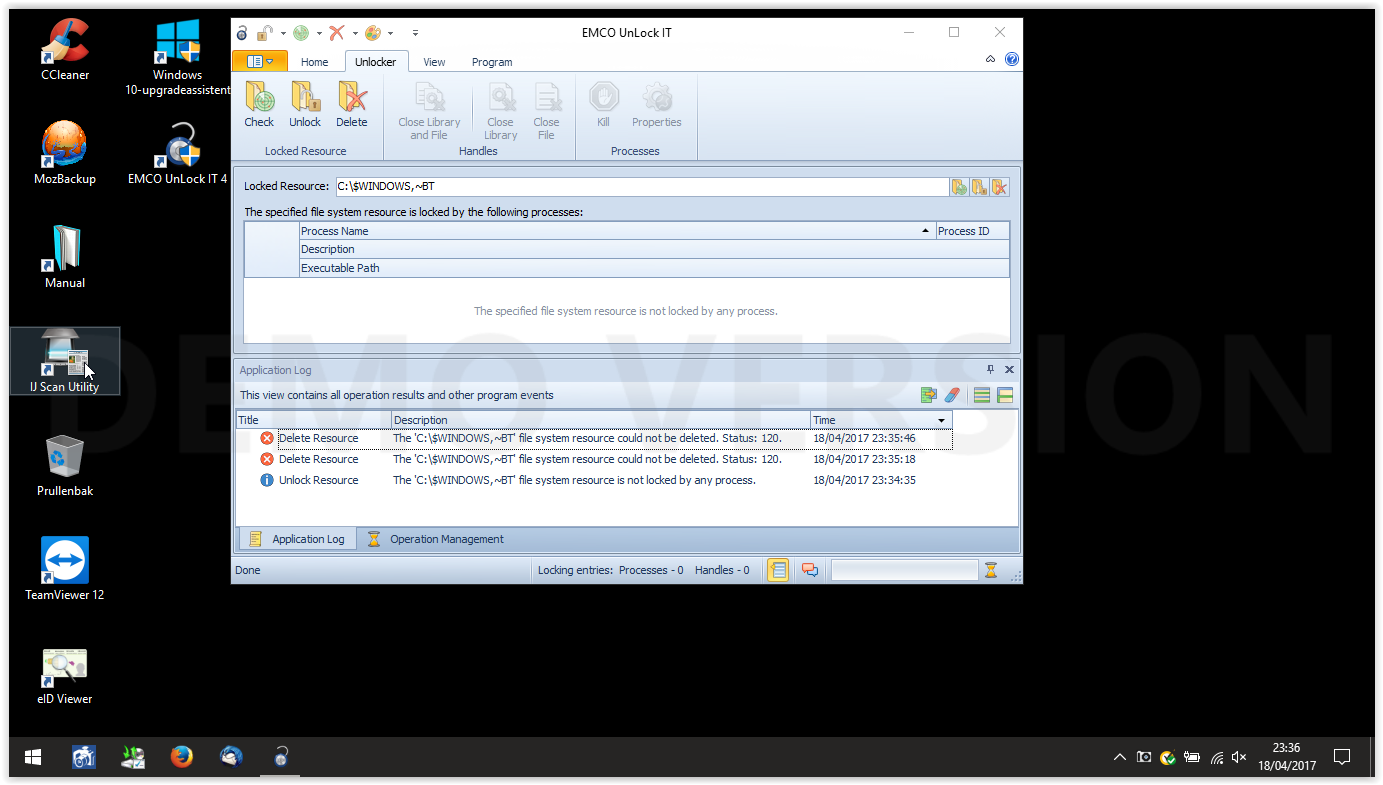
Task: Click the delete icon beside Locked Resource field
Action: point(999,186)
